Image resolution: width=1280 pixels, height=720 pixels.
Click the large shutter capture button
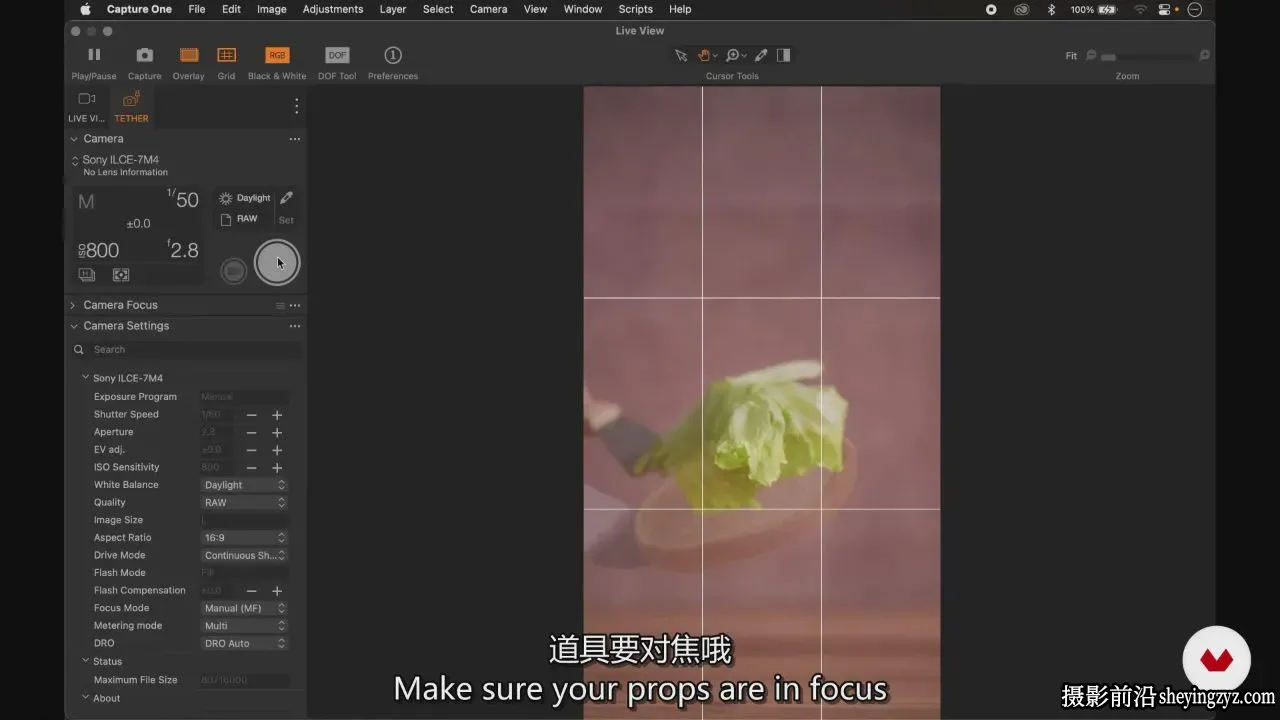[277, 263]
